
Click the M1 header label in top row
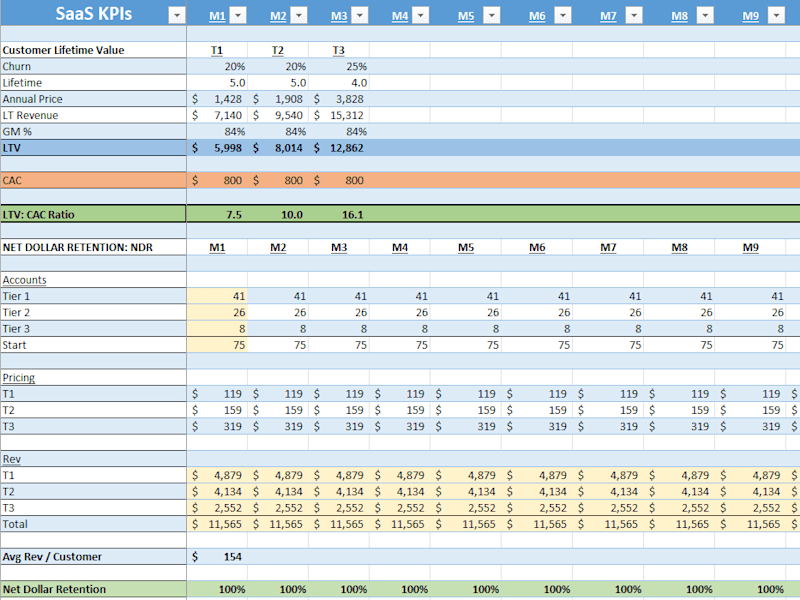pyautogui.click(x=217, y=16)
